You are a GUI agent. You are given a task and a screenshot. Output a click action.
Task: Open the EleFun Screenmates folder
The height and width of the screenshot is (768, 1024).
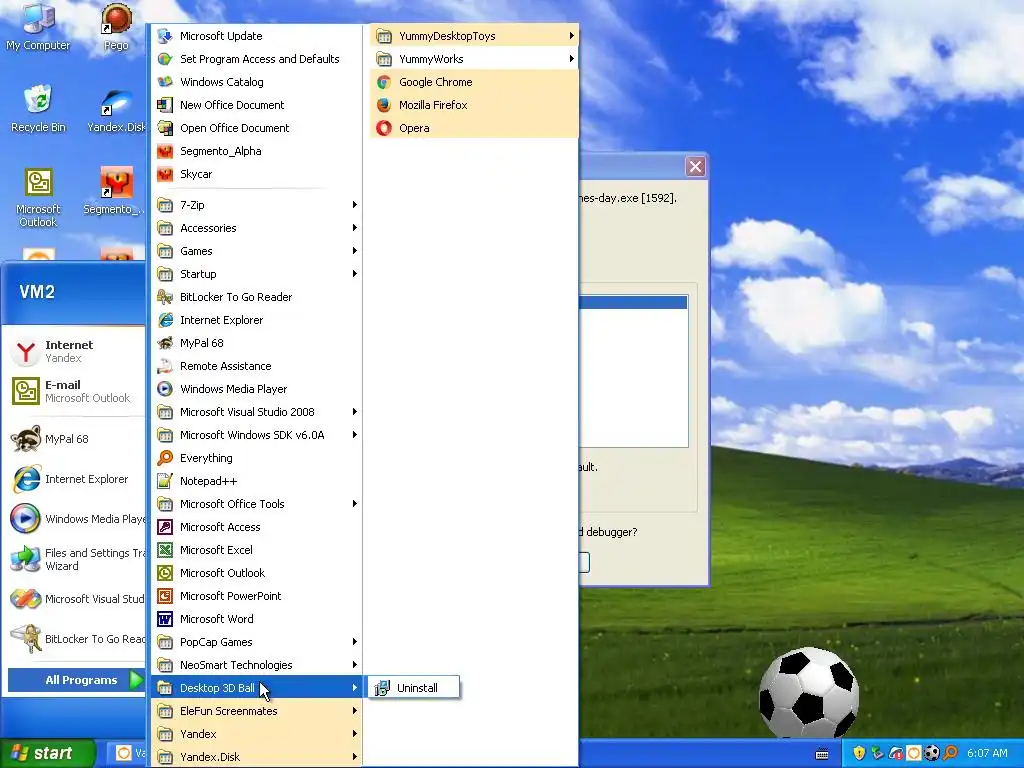257,711
